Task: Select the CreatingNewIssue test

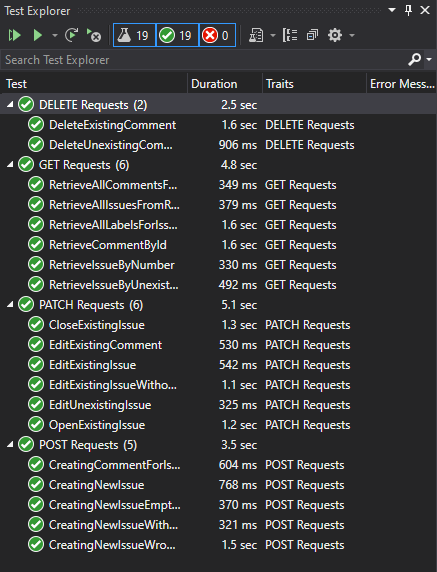Action: pos(218,485)
